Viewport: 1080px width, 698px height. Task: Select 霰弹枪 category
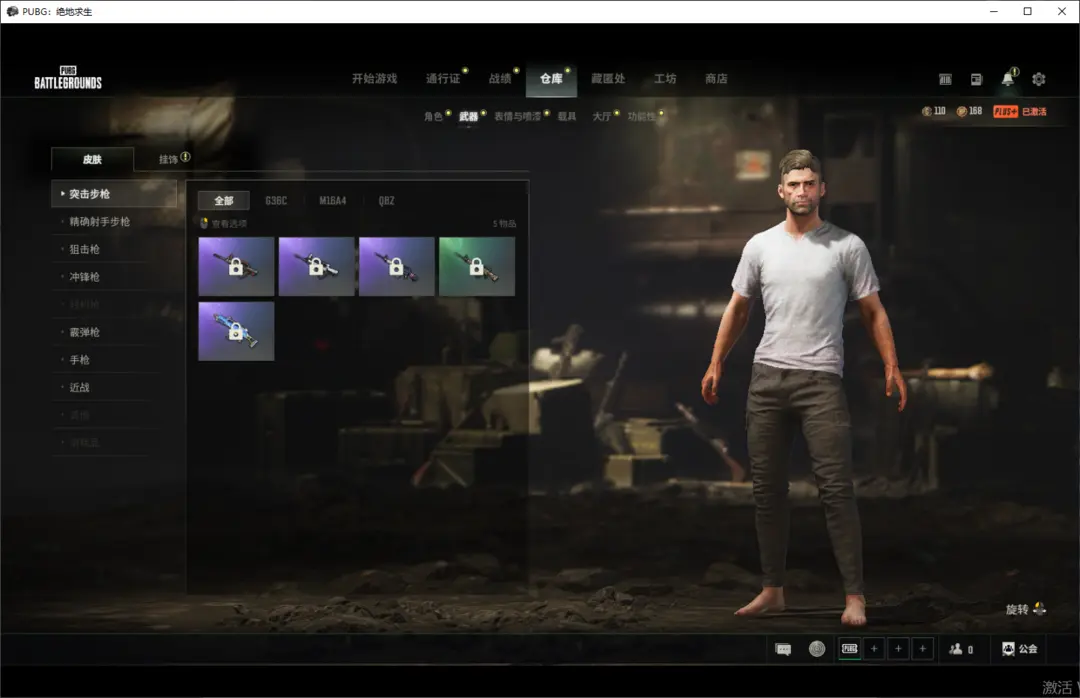[x=85, y=331]
